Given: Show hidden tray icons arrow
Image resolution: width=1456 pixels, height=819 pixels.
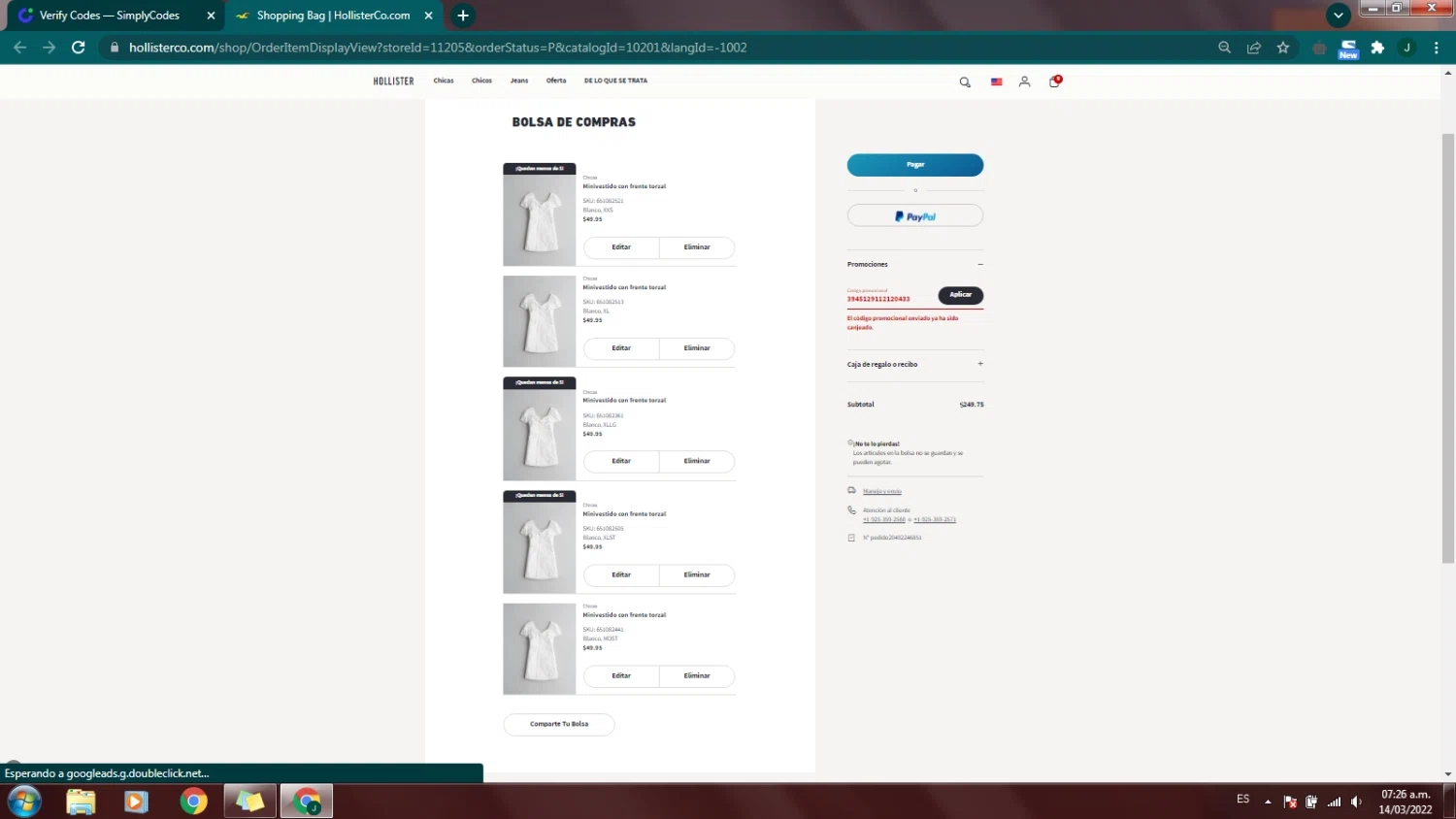Looking at the screenshot, I should coord(1268,802).
